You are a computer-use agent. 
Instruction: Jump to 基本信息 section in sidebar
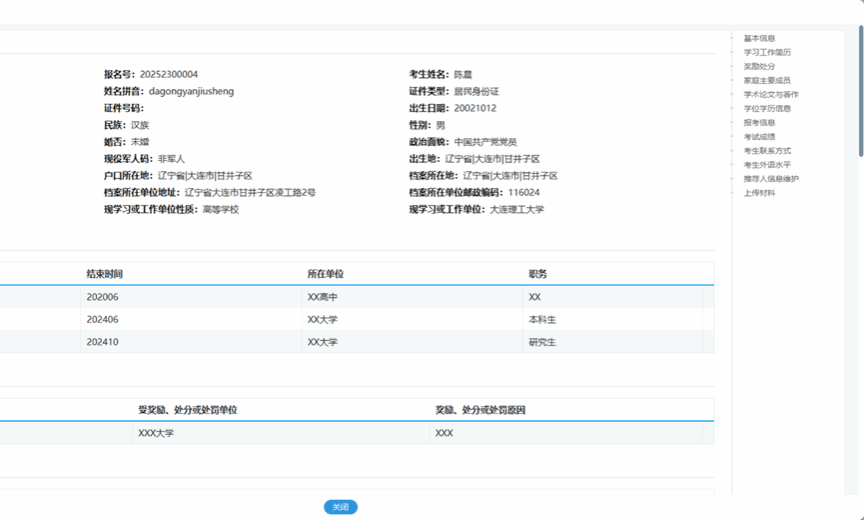[759, 38]
